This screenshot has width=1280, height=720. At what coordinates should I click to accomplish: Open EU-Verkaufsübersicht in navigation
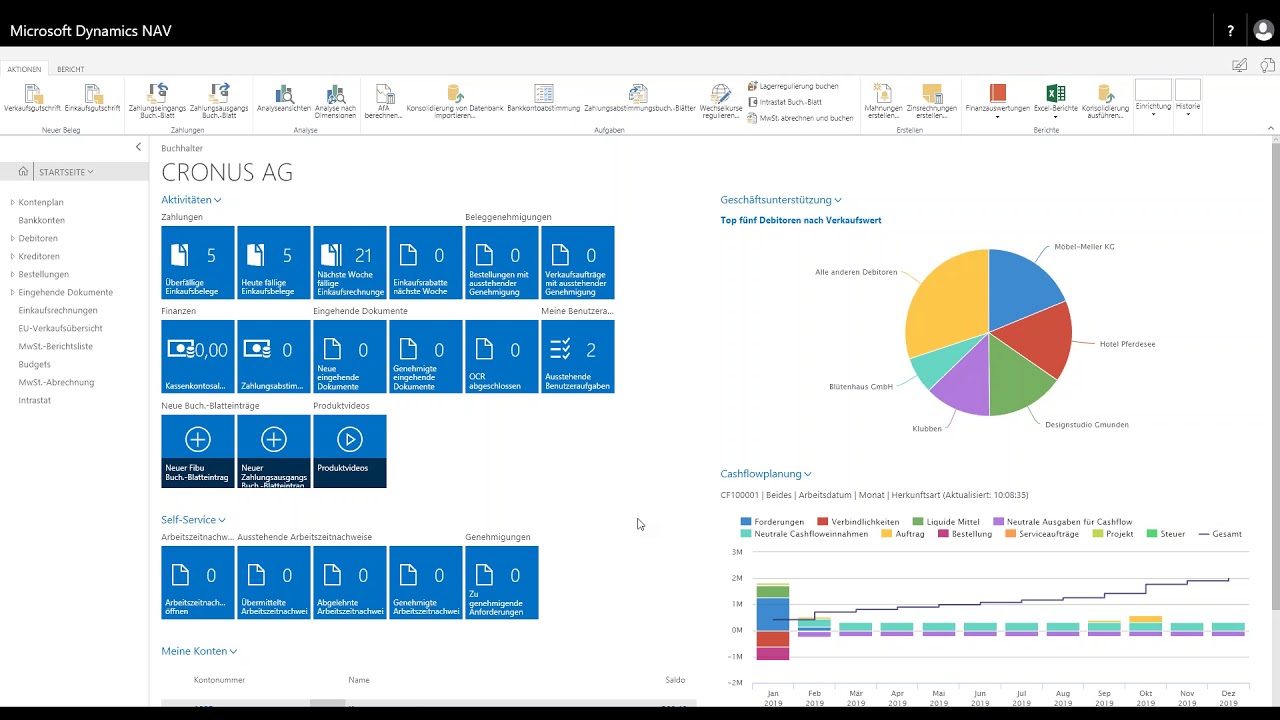pos(60,328)
